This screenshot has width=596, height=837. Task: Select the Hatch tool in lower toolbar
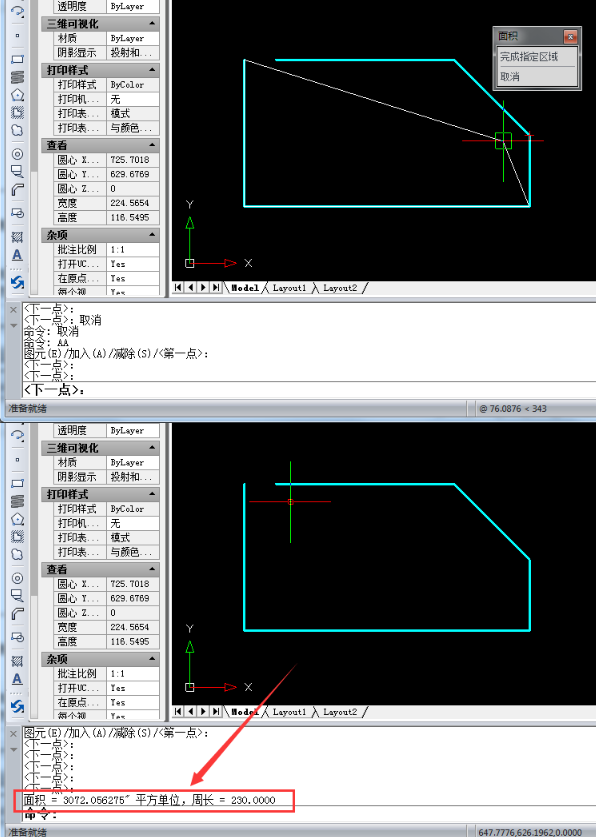pyautogui.click(x=18, y=661)
